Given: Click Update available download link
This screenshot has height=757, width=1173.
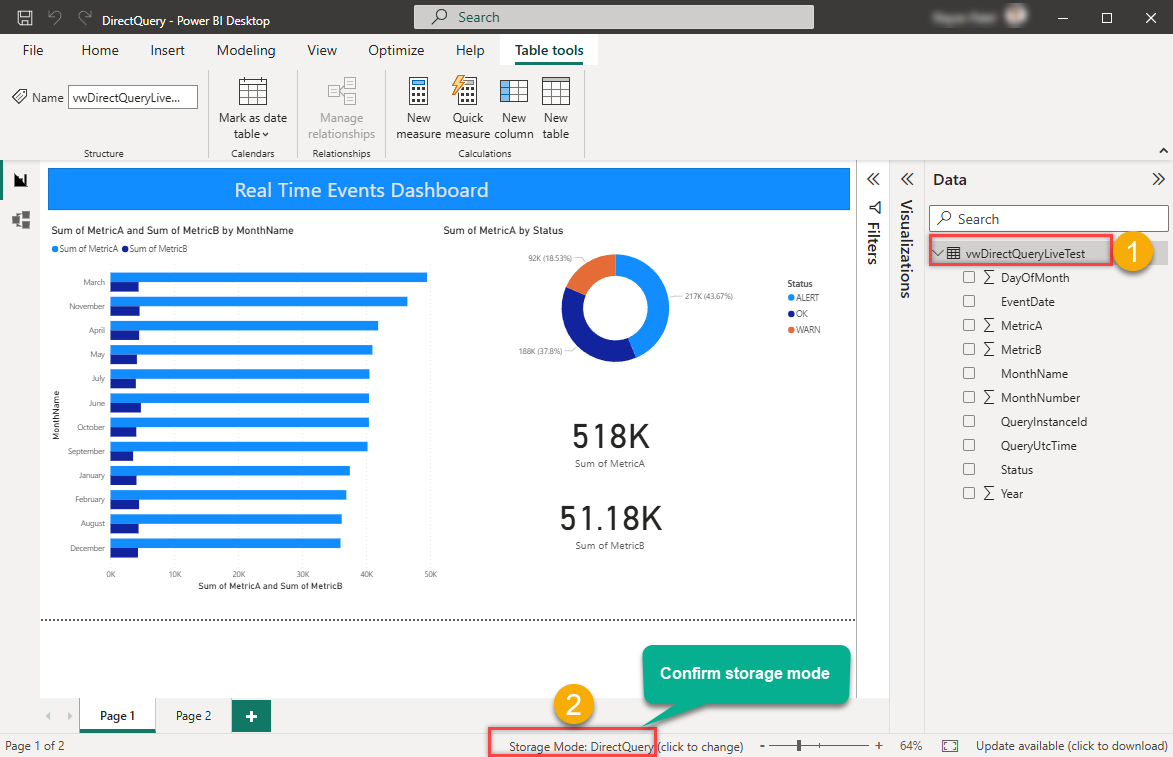Looking at the screenshot, I should [1071, 746].
